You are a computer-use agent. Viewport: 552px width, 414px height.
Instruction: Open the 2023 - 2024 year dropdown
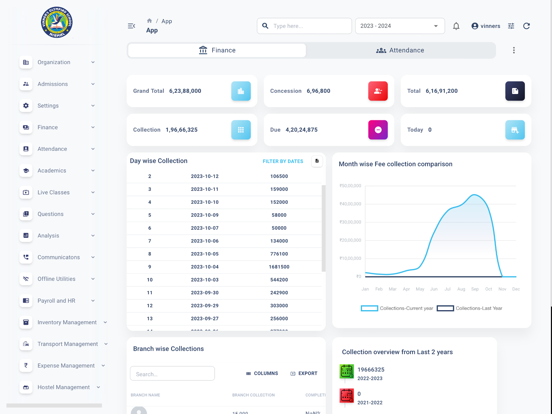[400, 26]
